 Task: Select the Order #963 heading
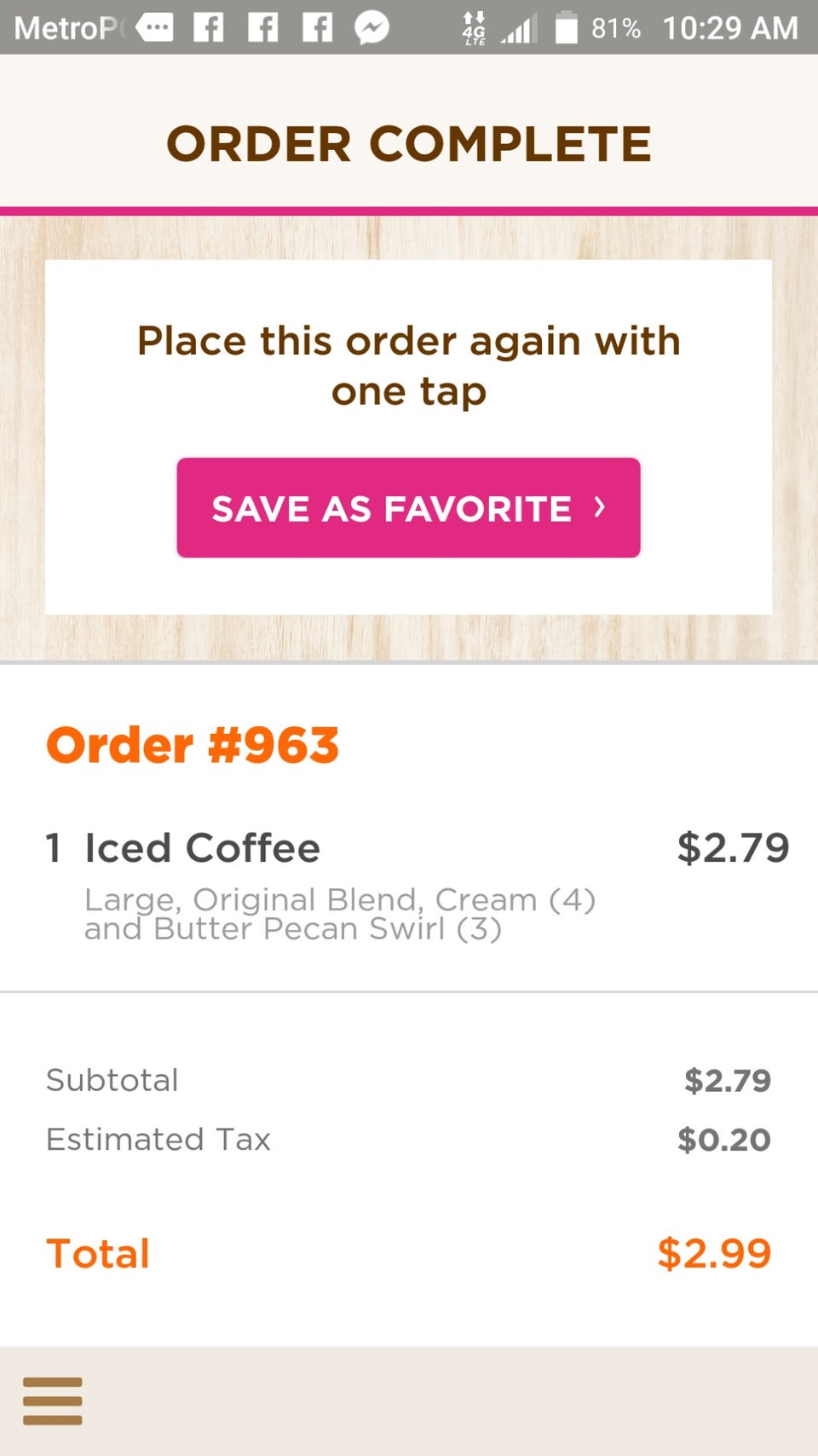click(x=193, y=745)
